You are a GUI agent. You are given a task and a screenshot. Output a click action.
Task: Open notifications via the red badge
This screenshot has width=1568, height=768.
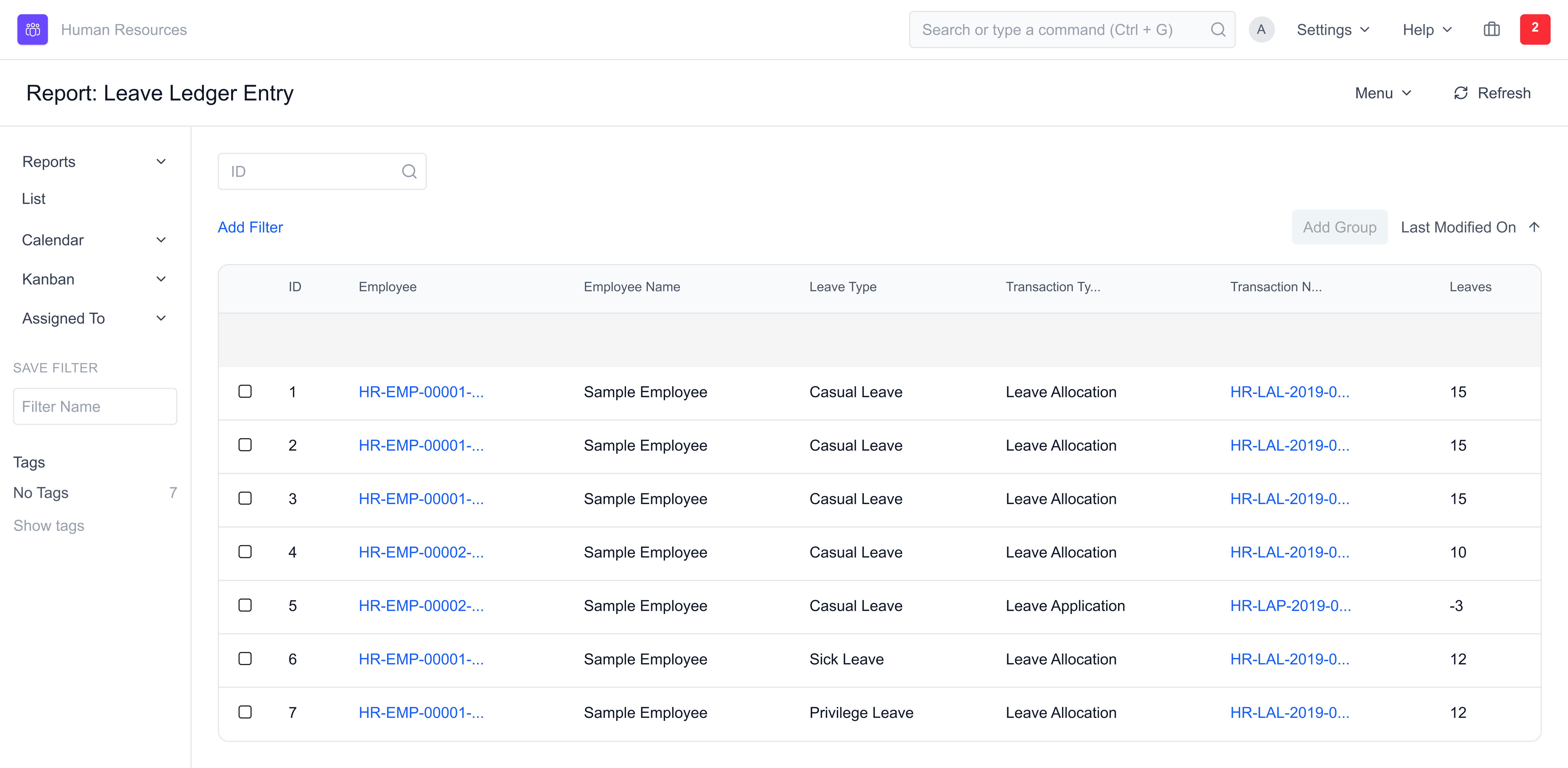pyautogui.click(x=1535, y=29)
